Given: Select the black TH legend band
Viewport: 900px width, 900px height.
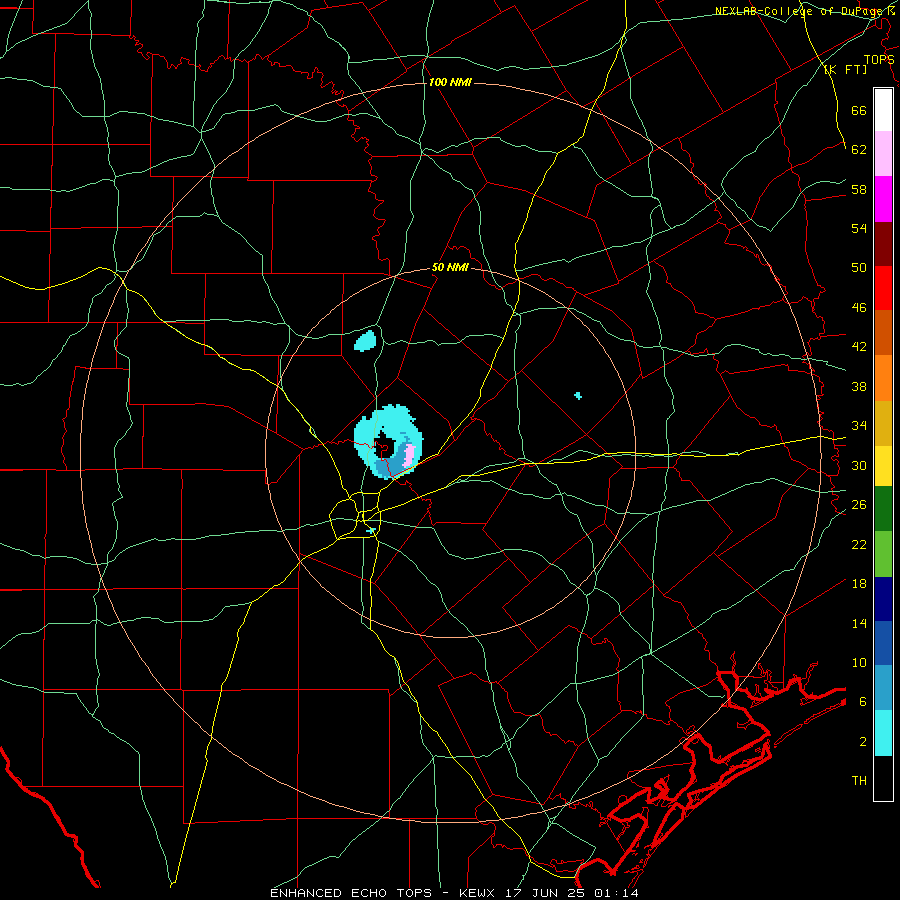Looking at the screenshot, I should 883,778.
